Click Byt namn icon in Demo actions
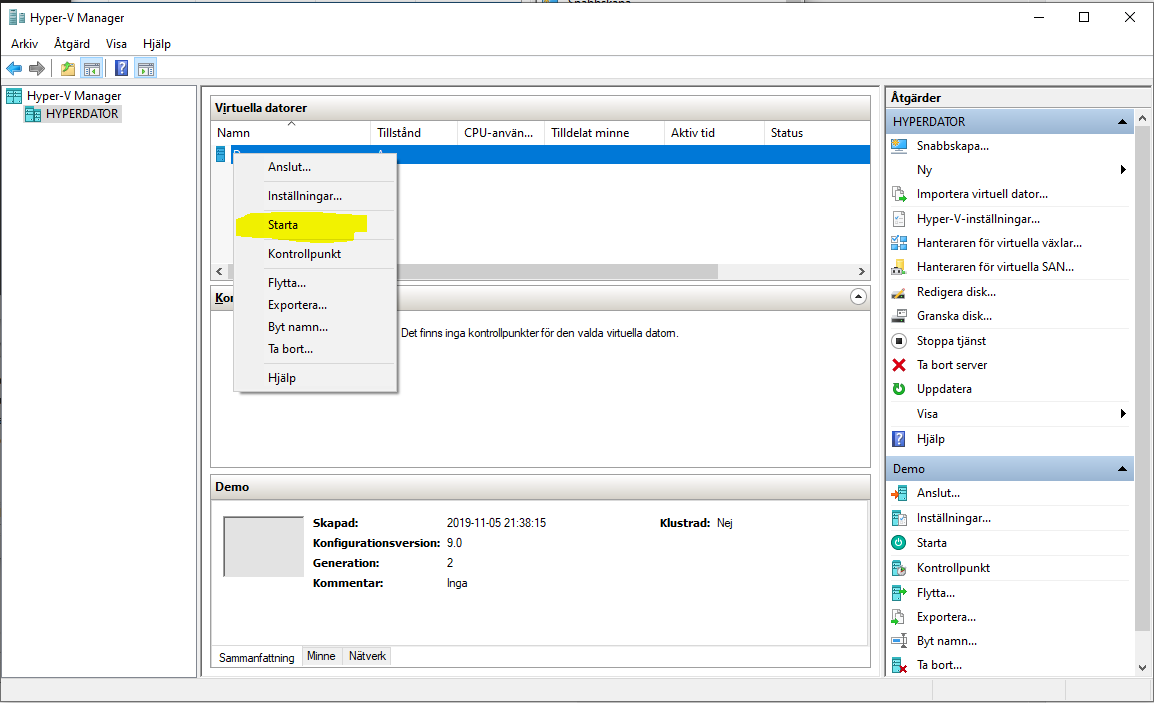Viewport: 1154px width, 703px height. 899,640
